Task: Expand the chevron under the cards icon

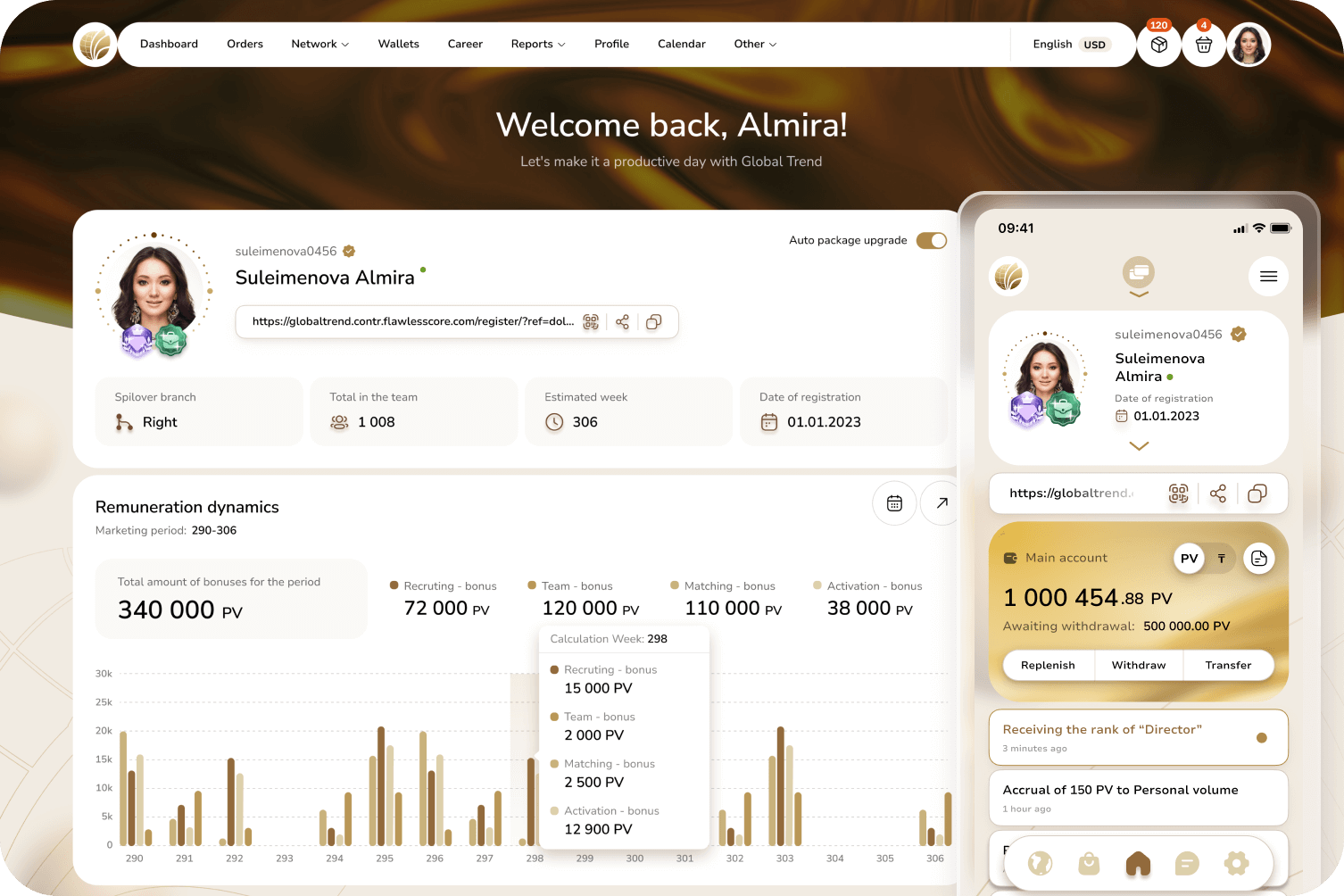Action: pyautogui.click(x=1139, y=294)
